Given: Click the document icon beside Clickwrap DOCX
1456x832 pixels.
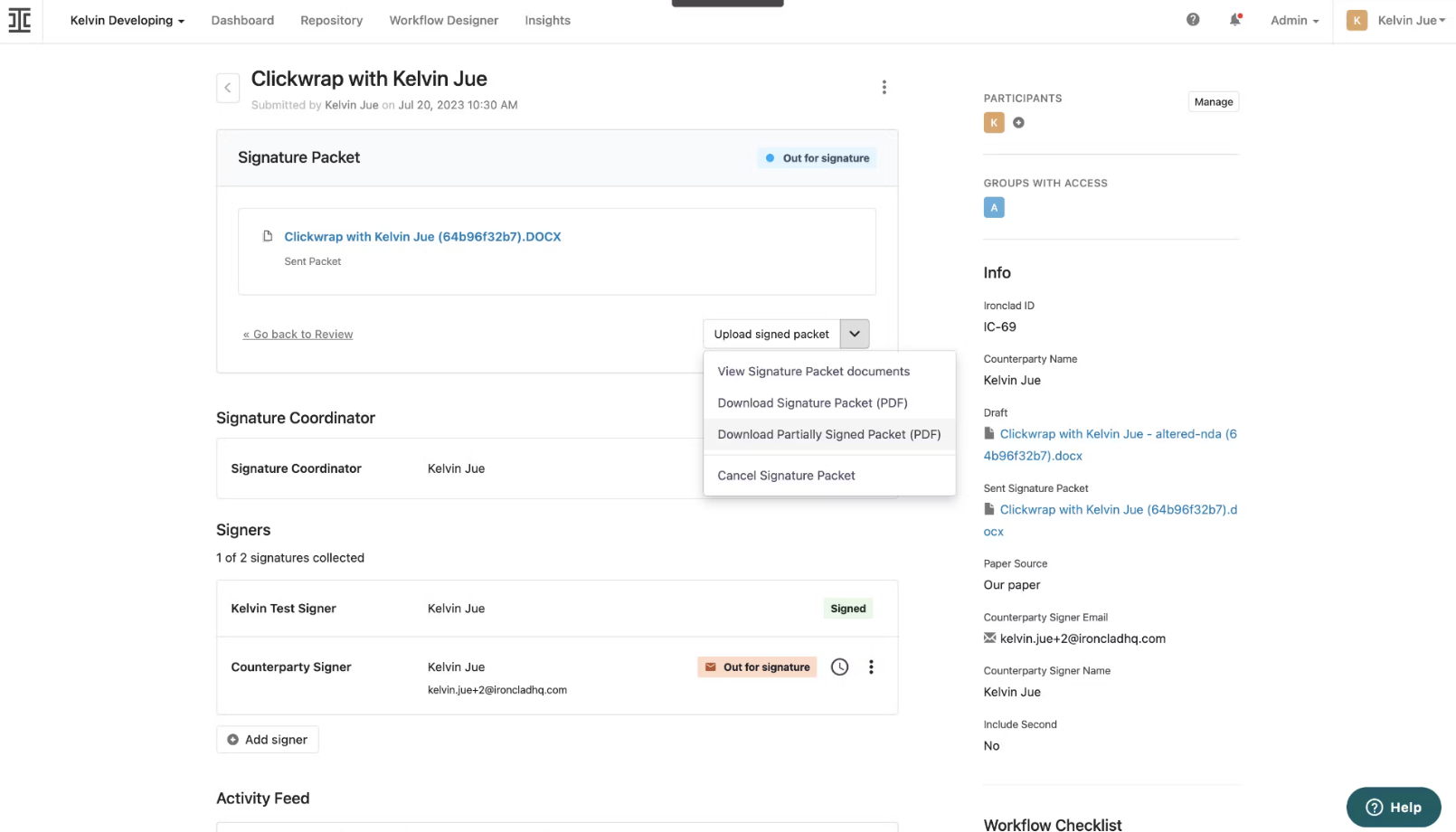Looking at the screenshot, I should (268, 236).
